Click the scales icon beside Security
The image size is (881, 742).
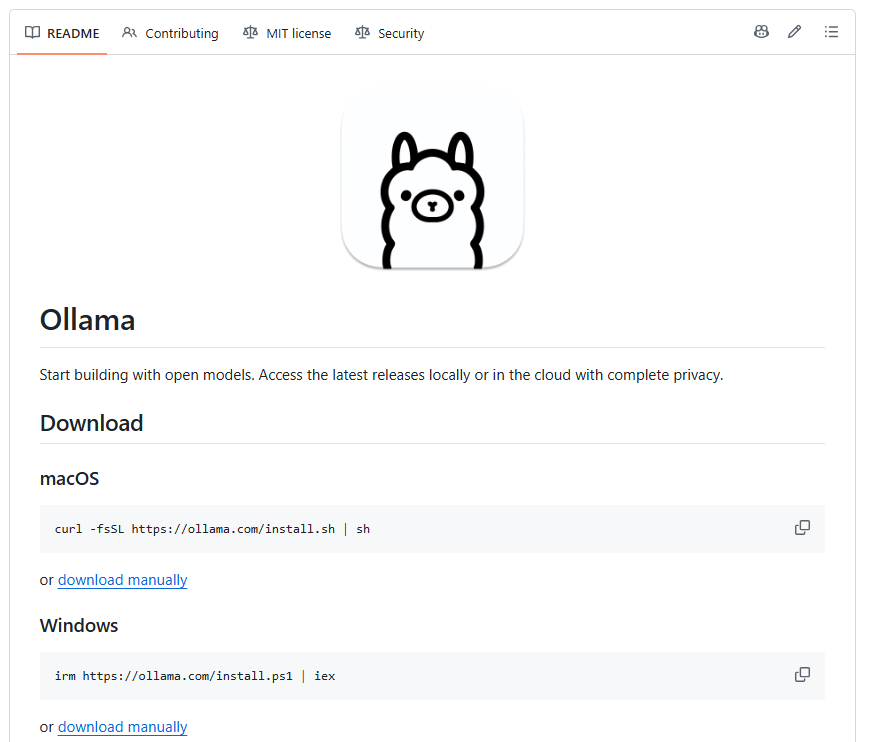[x=362, y=33]
